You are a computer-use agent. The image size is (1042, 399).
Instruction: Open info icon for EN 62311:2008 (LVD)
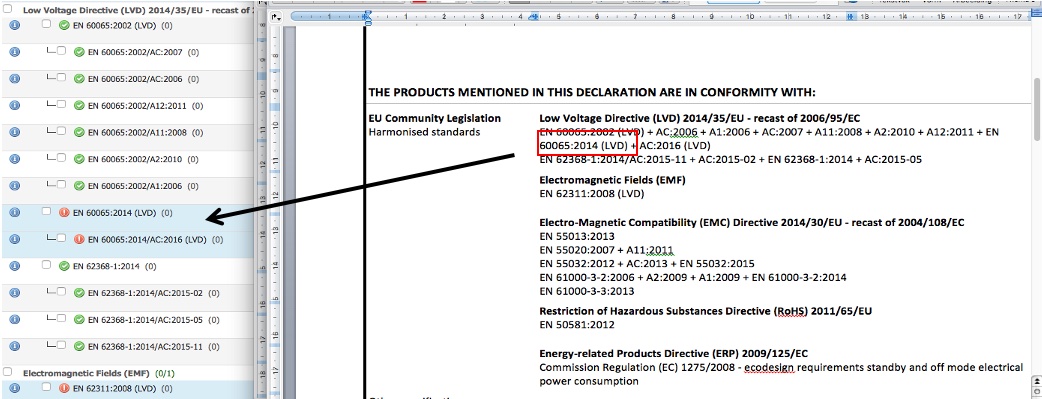coord(15,387)
